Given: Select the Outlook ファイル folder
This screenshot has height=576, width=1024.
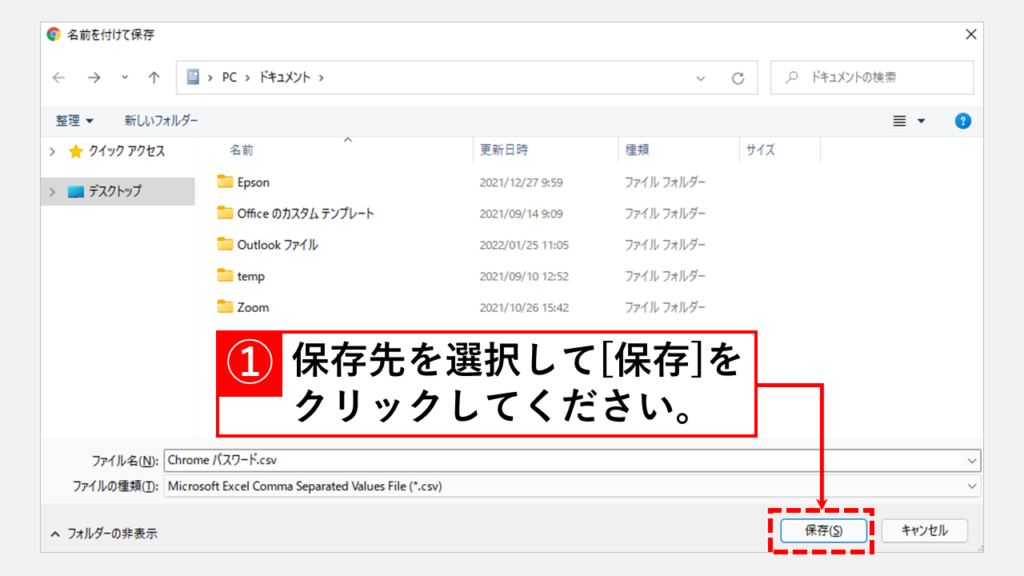Looking at the screenshot, I should [277, 245].
